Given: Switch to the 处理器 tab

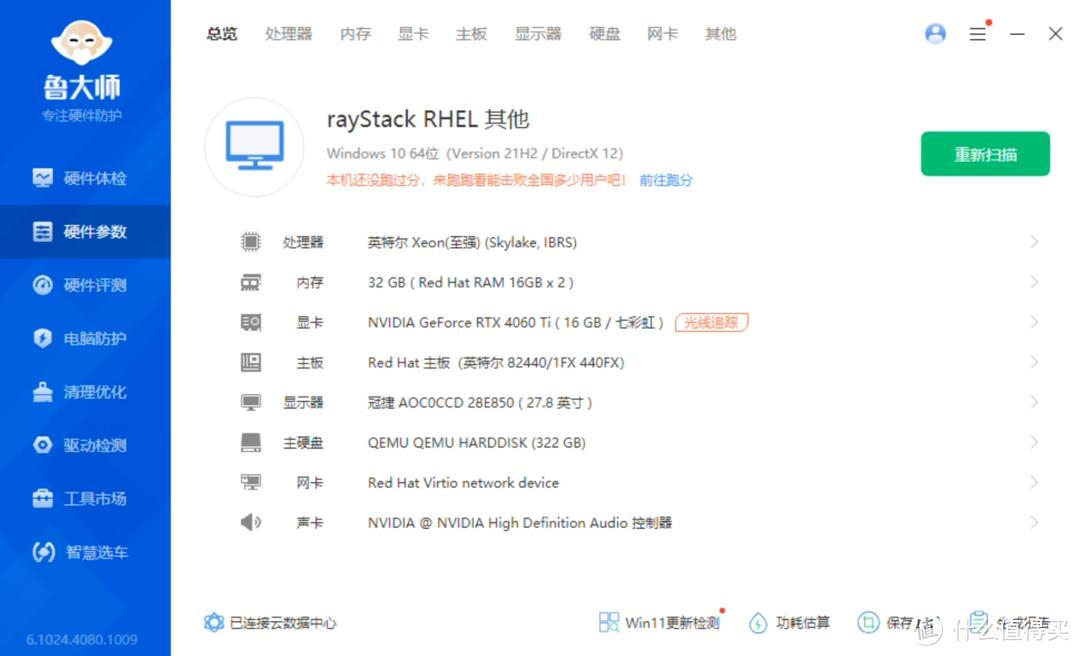Looking at the screenshot, I should pyautogui.click(x=288, y=33).
